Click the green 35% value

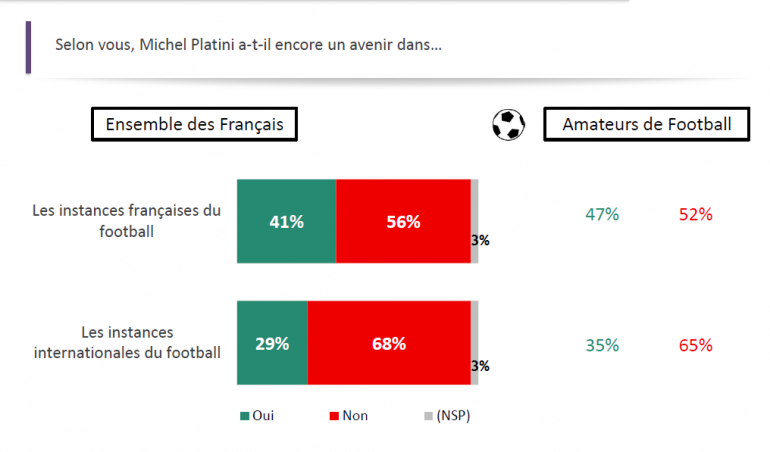coord(602,345)
